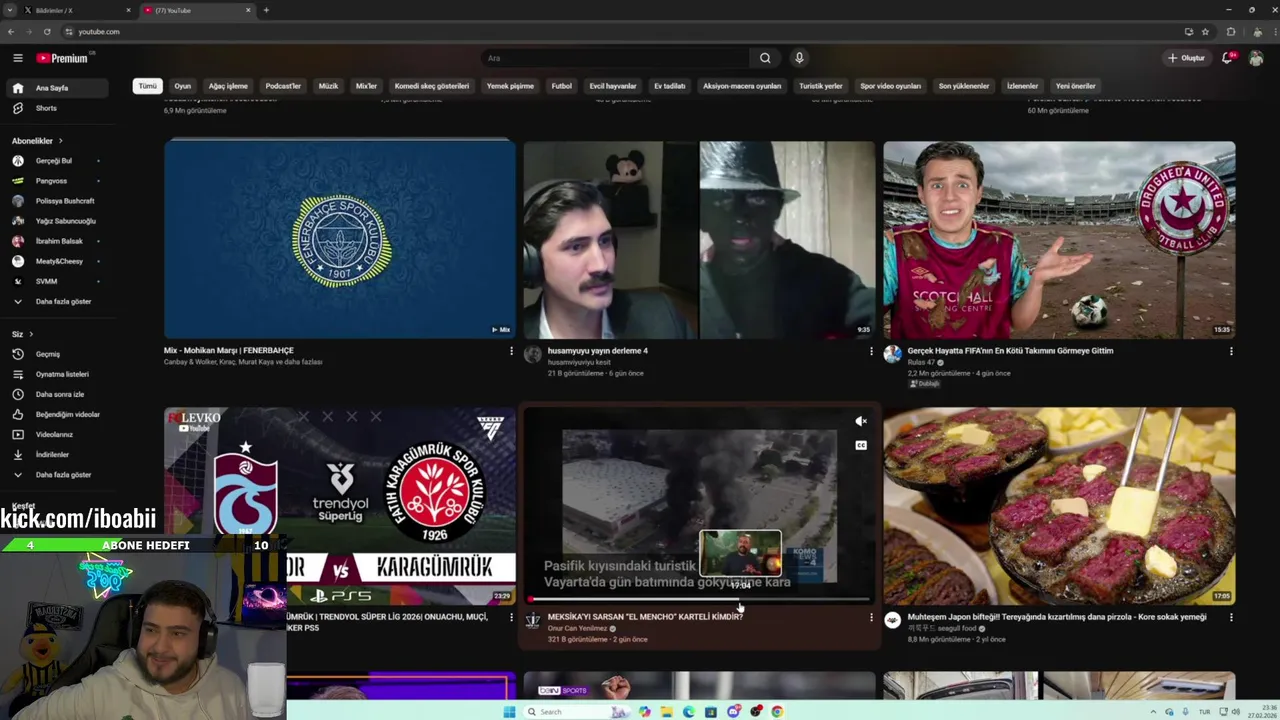Open a new browser tab
This screenshot has height=720, width=1280.
266,10
